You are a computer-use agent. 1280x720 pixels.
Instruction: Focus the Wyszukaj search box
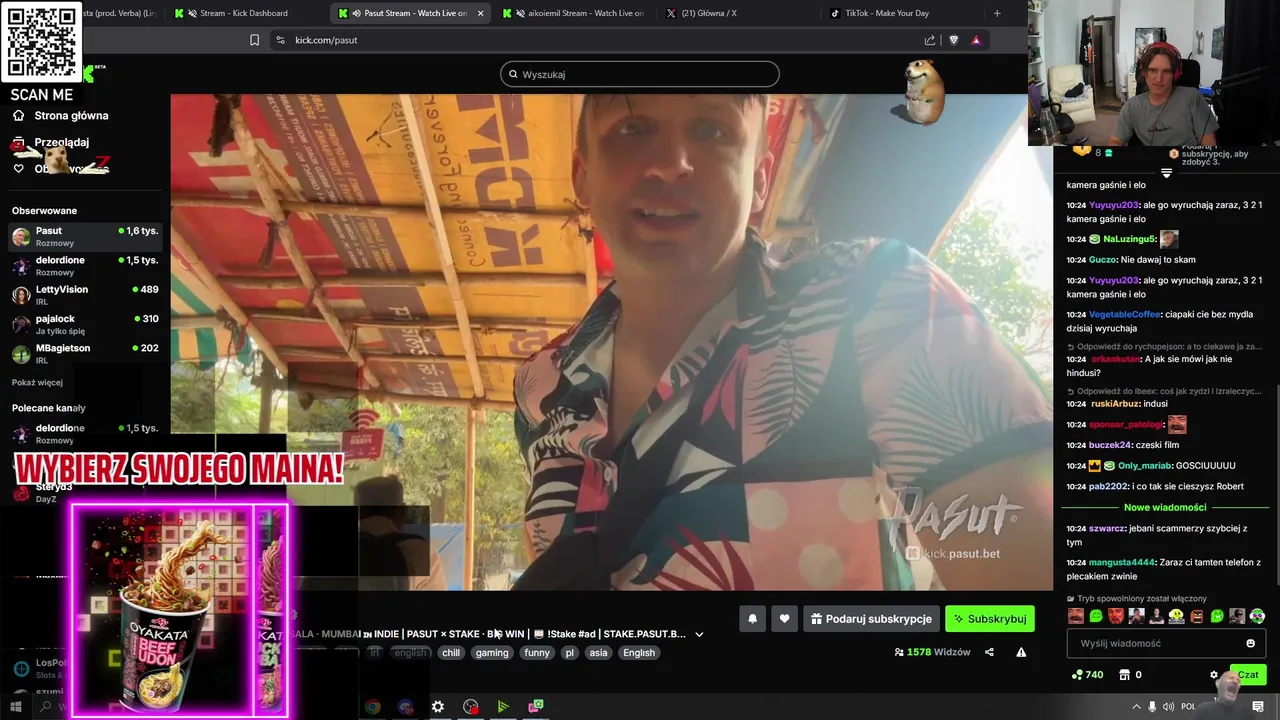pyautogui.click(x=640, y=74)
